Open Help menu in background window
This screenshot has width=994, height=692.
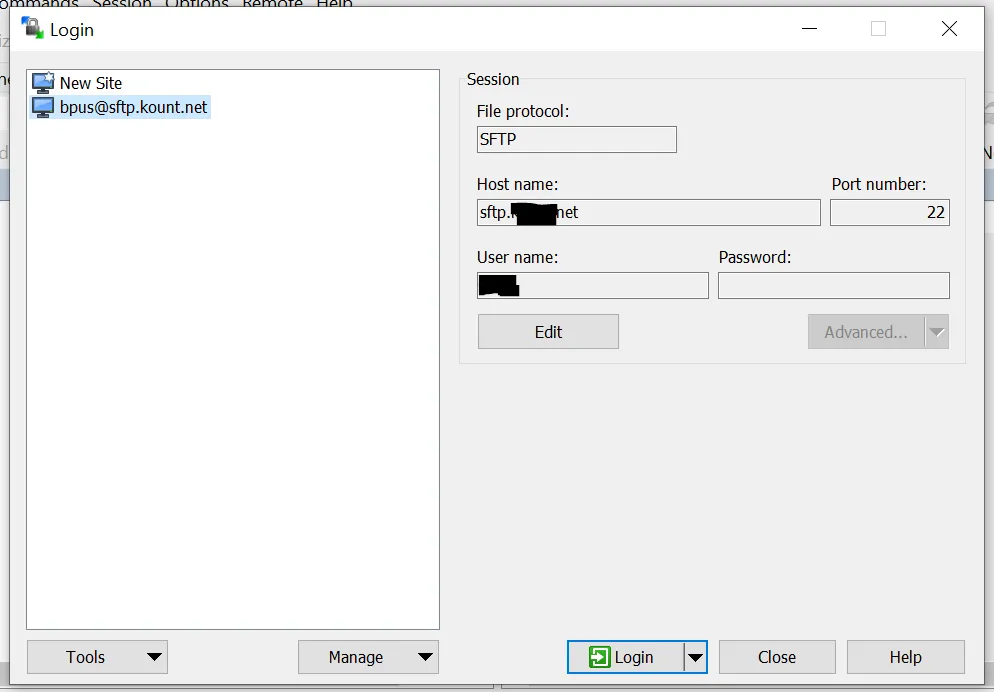click(334, 3)
